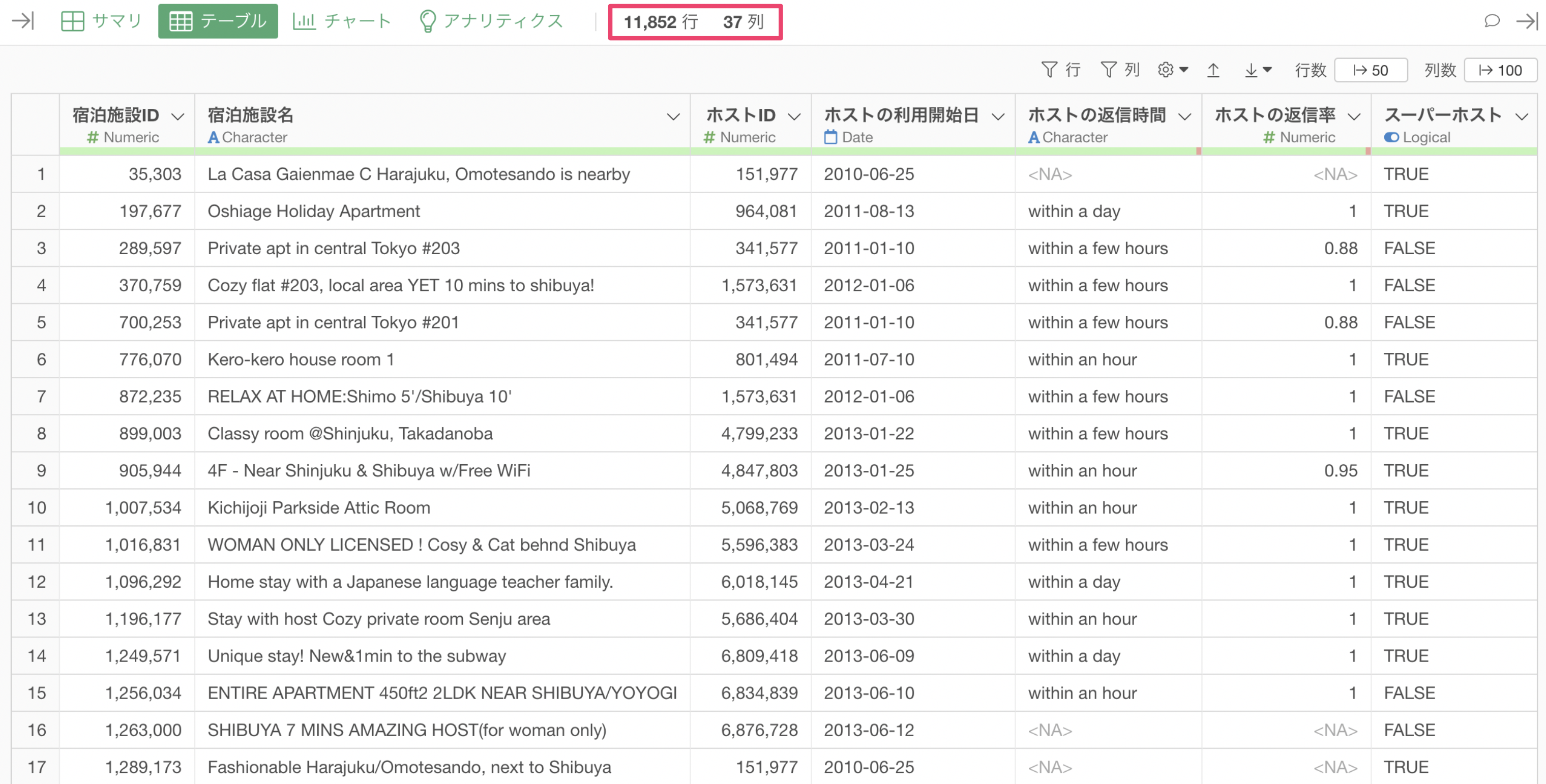
Task: Collapse the left panel with arrow icon
Action: [23, 21]
